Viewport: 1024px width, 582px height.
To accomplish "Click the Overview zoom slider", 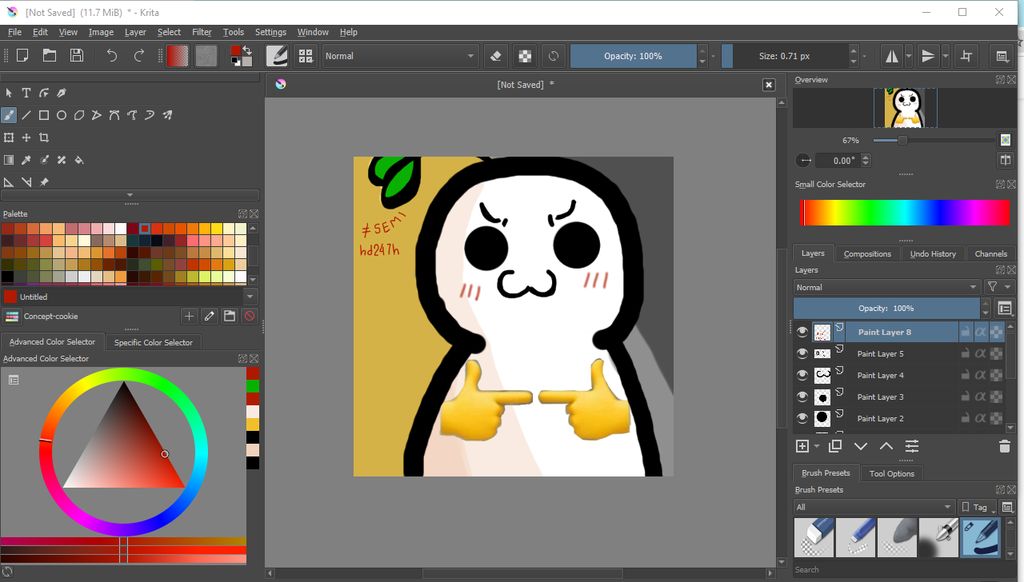I will [934, 140].
